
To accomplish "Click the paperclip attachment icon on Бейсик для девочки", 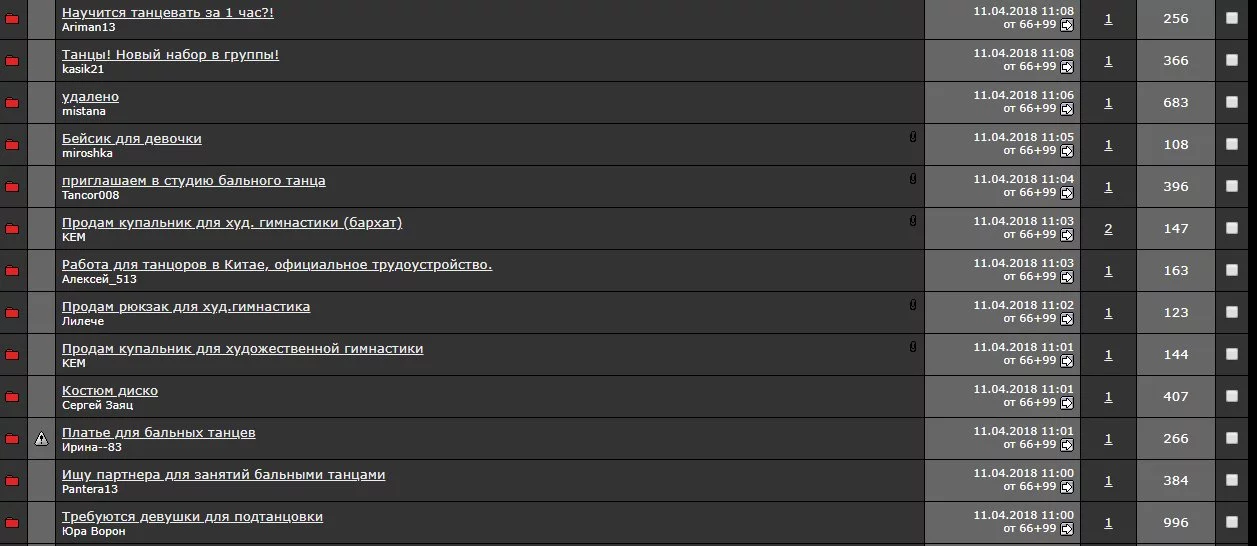I will (x=913, y=137).
